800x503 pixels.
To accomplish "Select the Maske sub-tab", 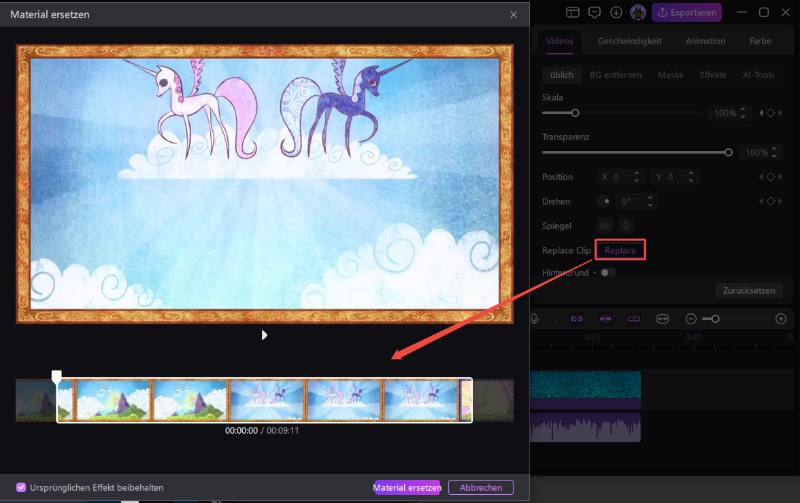I will click(x=670, y=75).
